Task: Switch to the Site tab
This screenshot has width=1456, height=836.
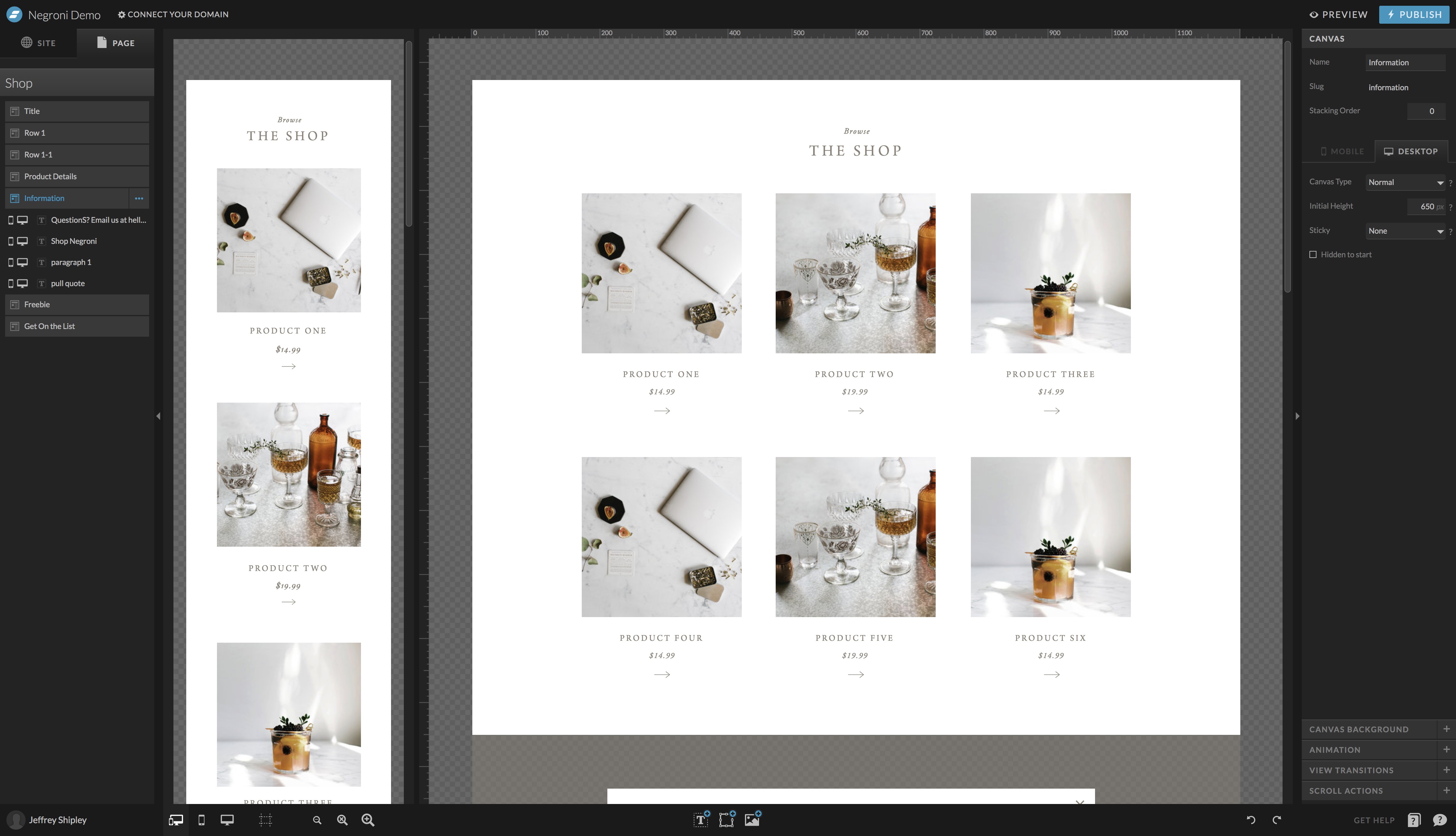Action: pos(38,43)
